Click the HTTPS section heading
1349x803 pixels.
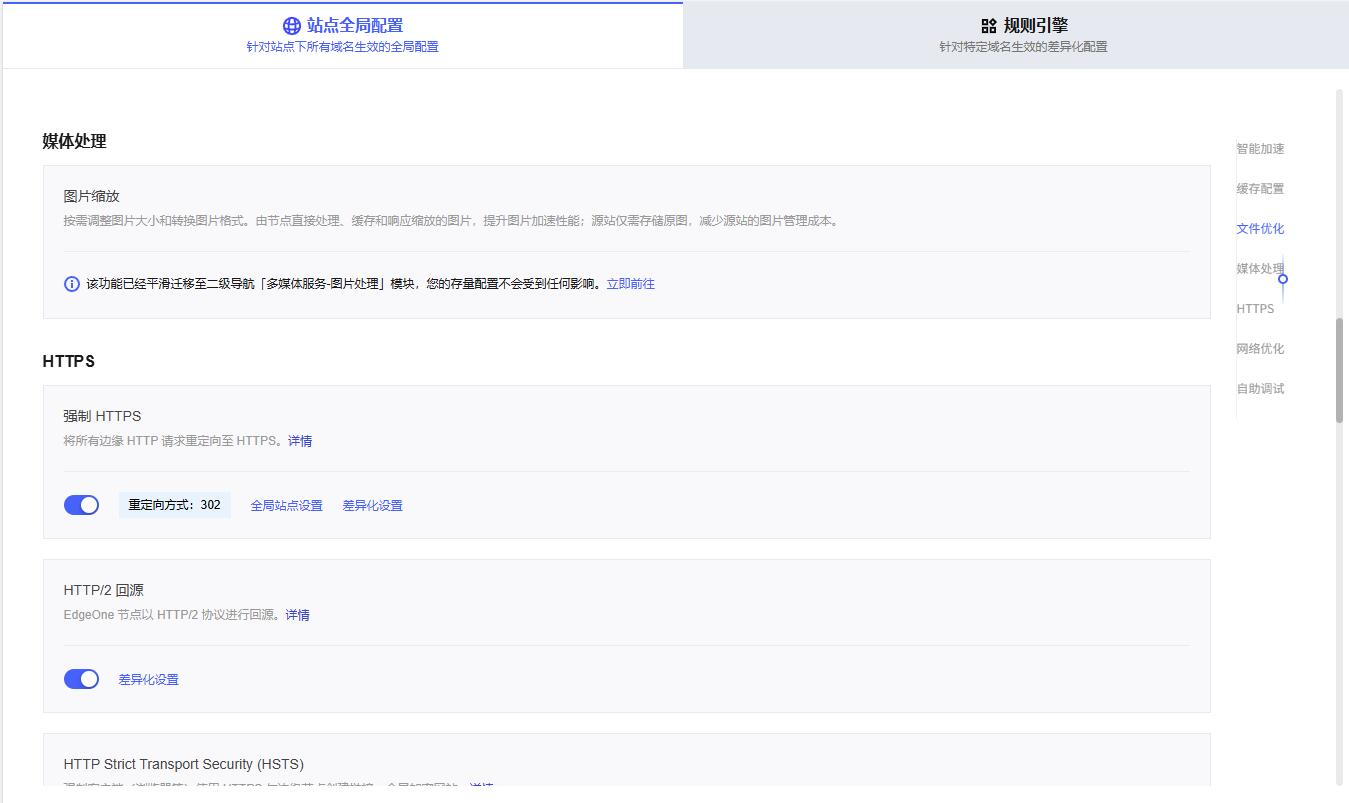click(69, 362)
